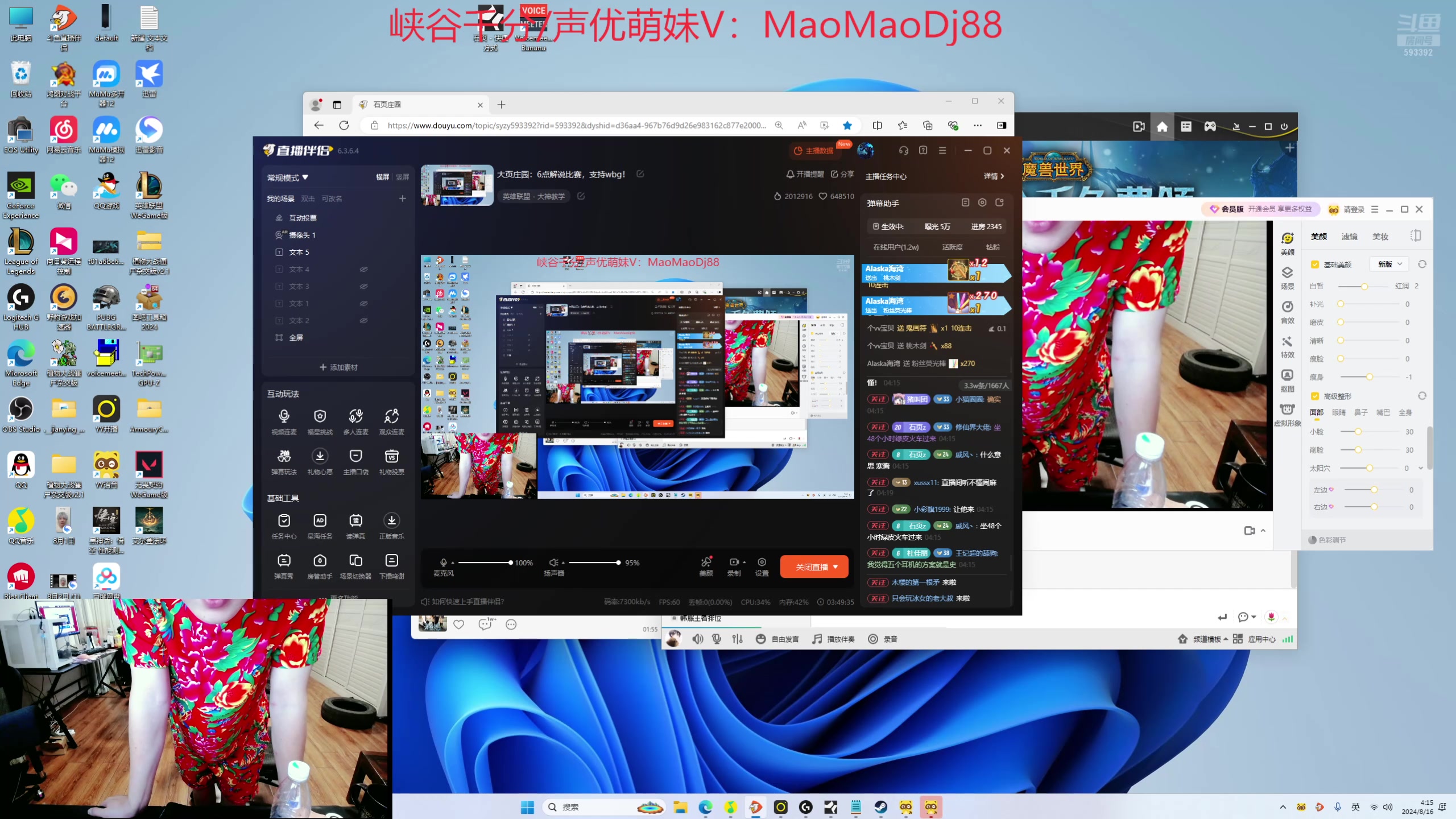Image resolution: width=1456 pixels, height=819 pixels.
Task: Click the 开播提醒 link
Action: tap(805, 174)
